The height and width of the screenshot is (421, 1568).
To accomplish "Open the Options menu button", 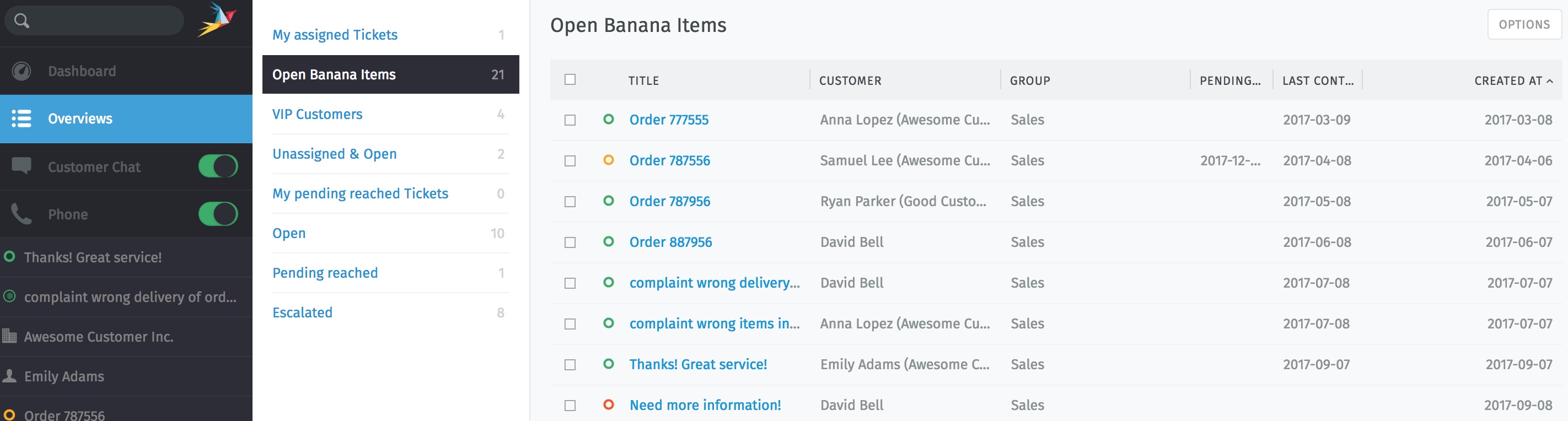I will [x=1523, y=24].
